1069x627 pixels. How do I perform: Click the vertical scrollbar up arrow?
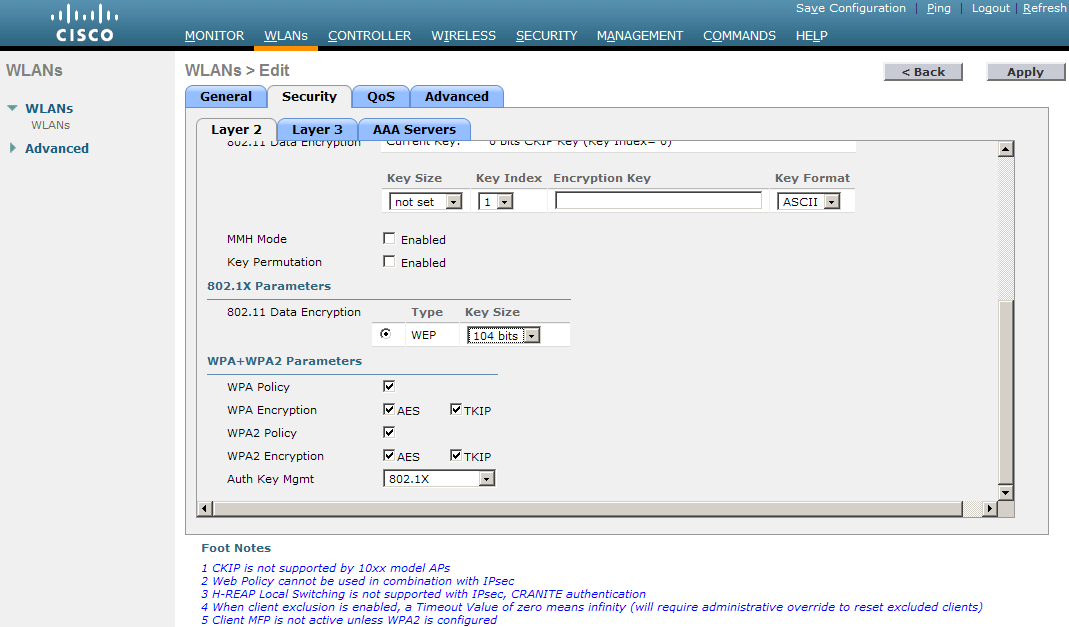point(1006,149)
